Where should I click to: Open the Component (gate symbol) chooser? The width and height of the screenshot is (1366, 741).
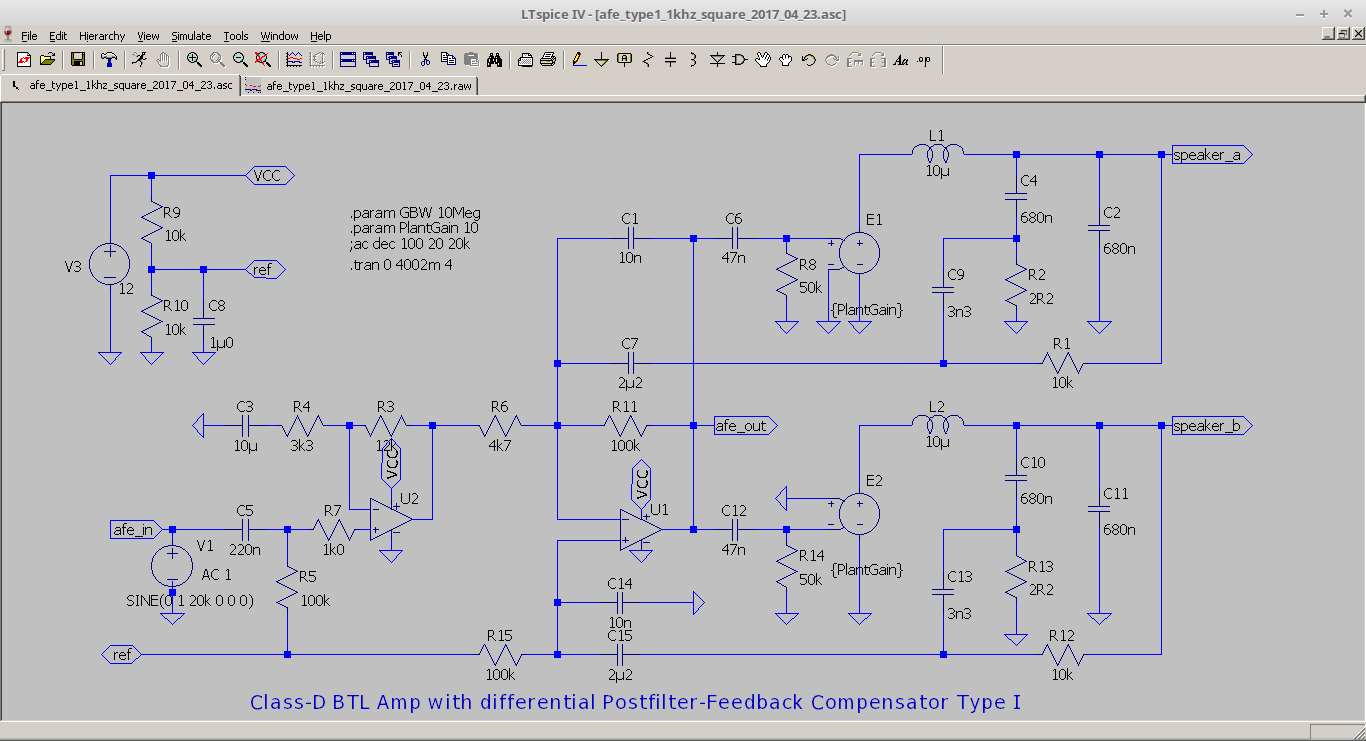click(740, 60)
